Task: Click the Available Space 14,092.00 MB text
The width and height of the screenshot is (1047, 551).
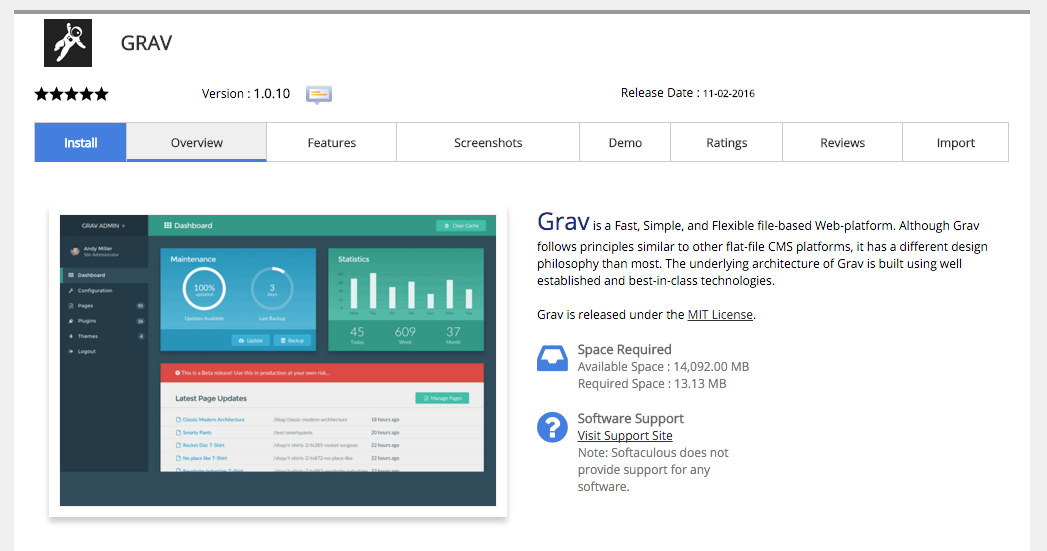Action: tap(663, 367)
